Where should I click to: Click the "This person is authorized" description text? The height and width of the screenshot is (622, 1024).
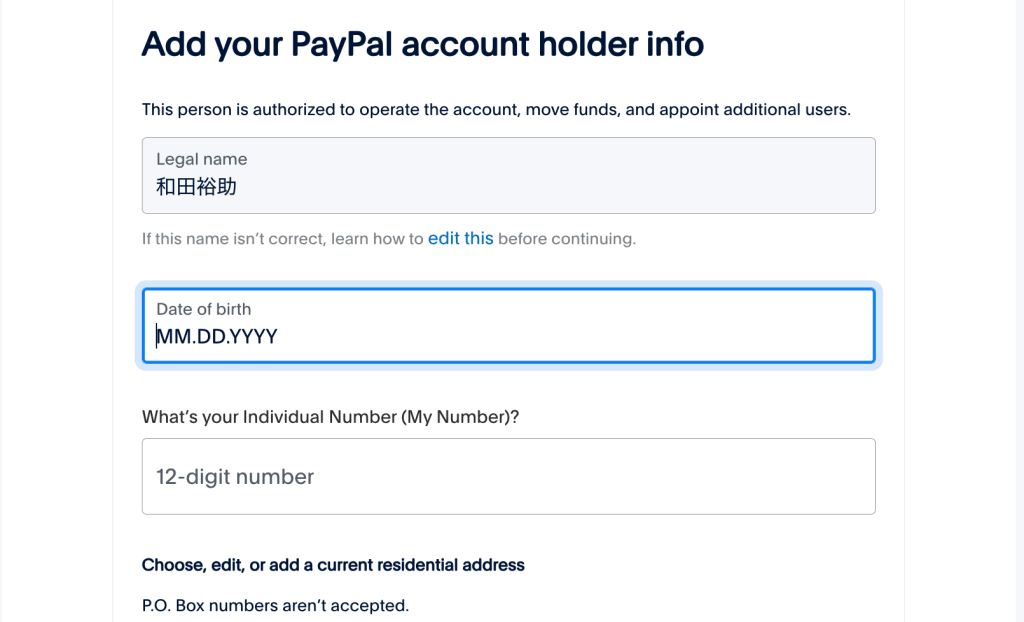click(496, 110)
